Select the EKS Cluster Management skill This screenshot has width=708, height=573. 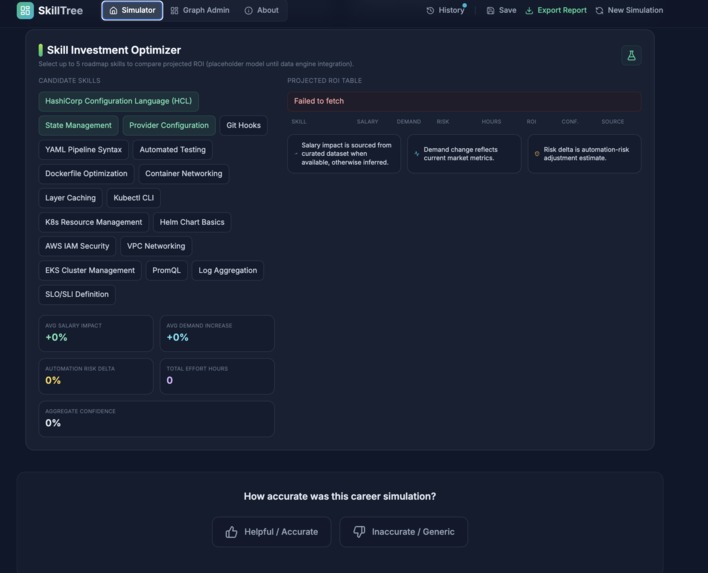(x=90, y=270)
